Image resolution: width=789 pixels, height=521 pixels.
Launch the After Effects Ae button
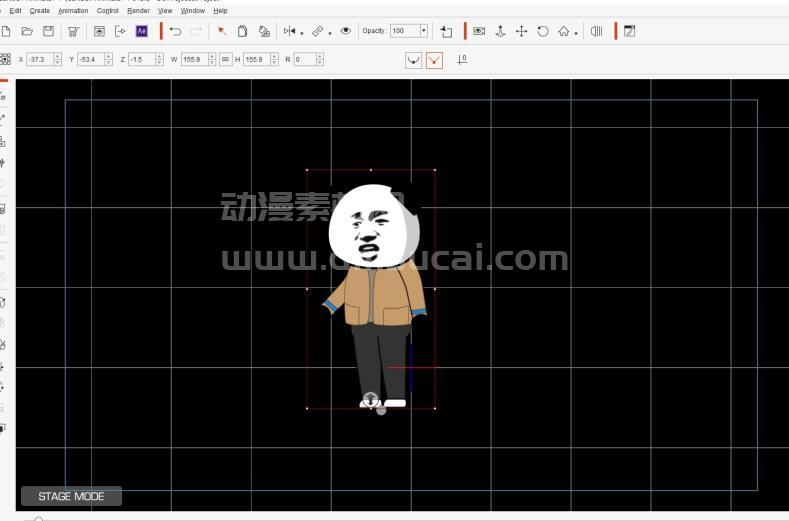pyautogui.click(x=141, y=31)
